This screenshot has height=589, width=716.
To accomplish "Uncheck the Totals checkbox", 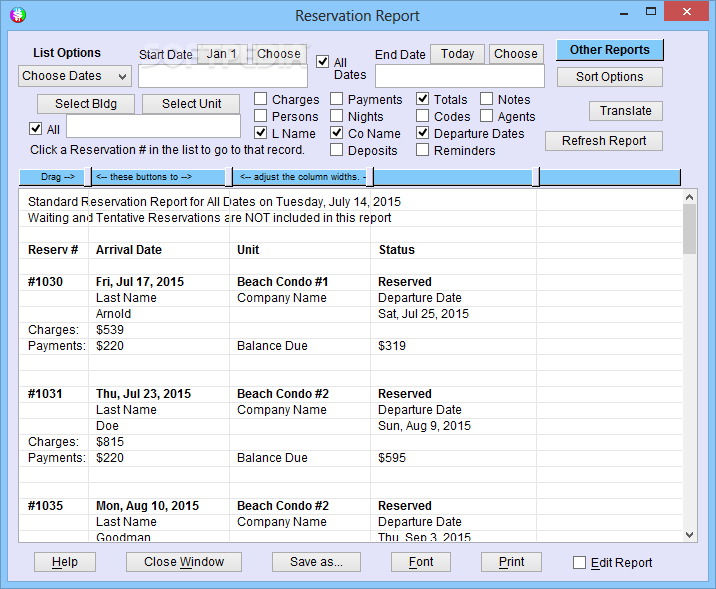I will [422, 99].
